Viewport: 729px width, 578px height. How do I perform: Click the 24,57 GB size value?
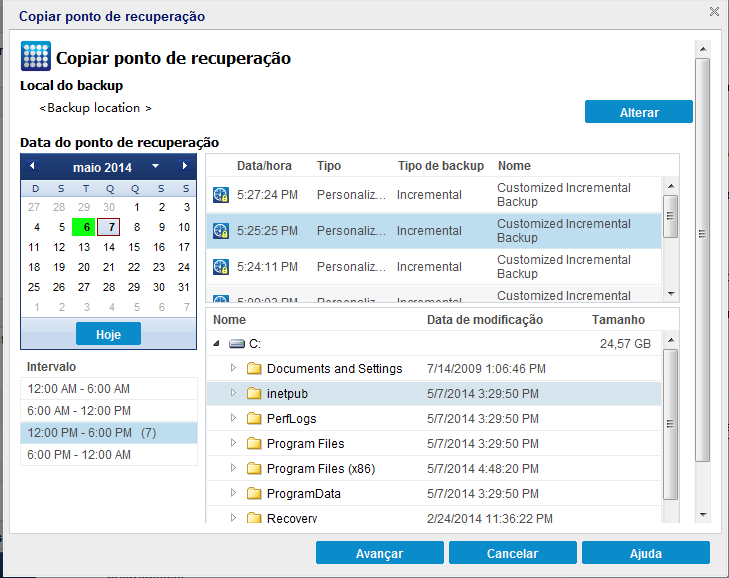pyautogui.click(x=625, y=344)
